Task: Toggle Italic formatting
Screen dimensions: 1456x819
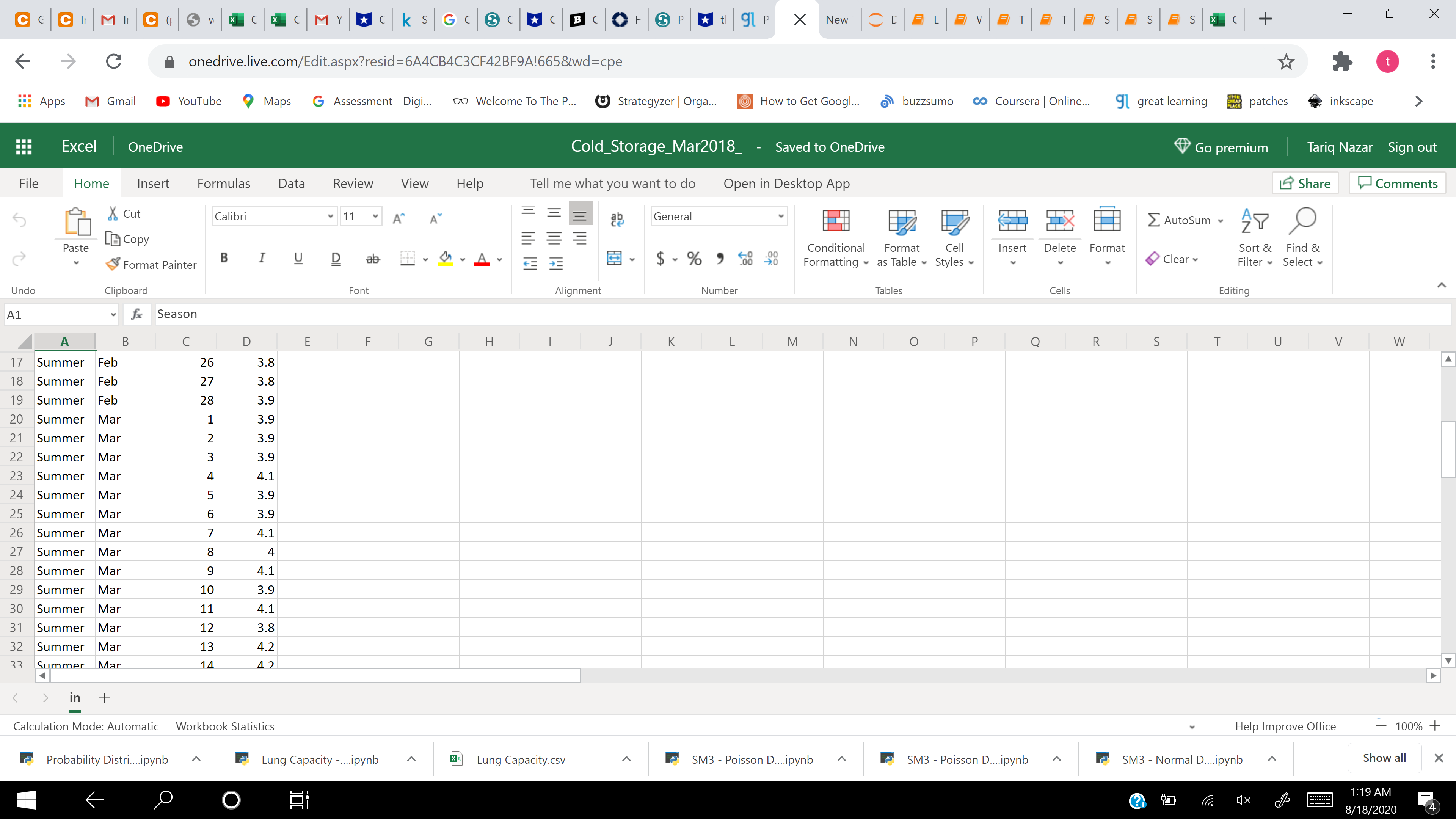Action: pos(261,258)
